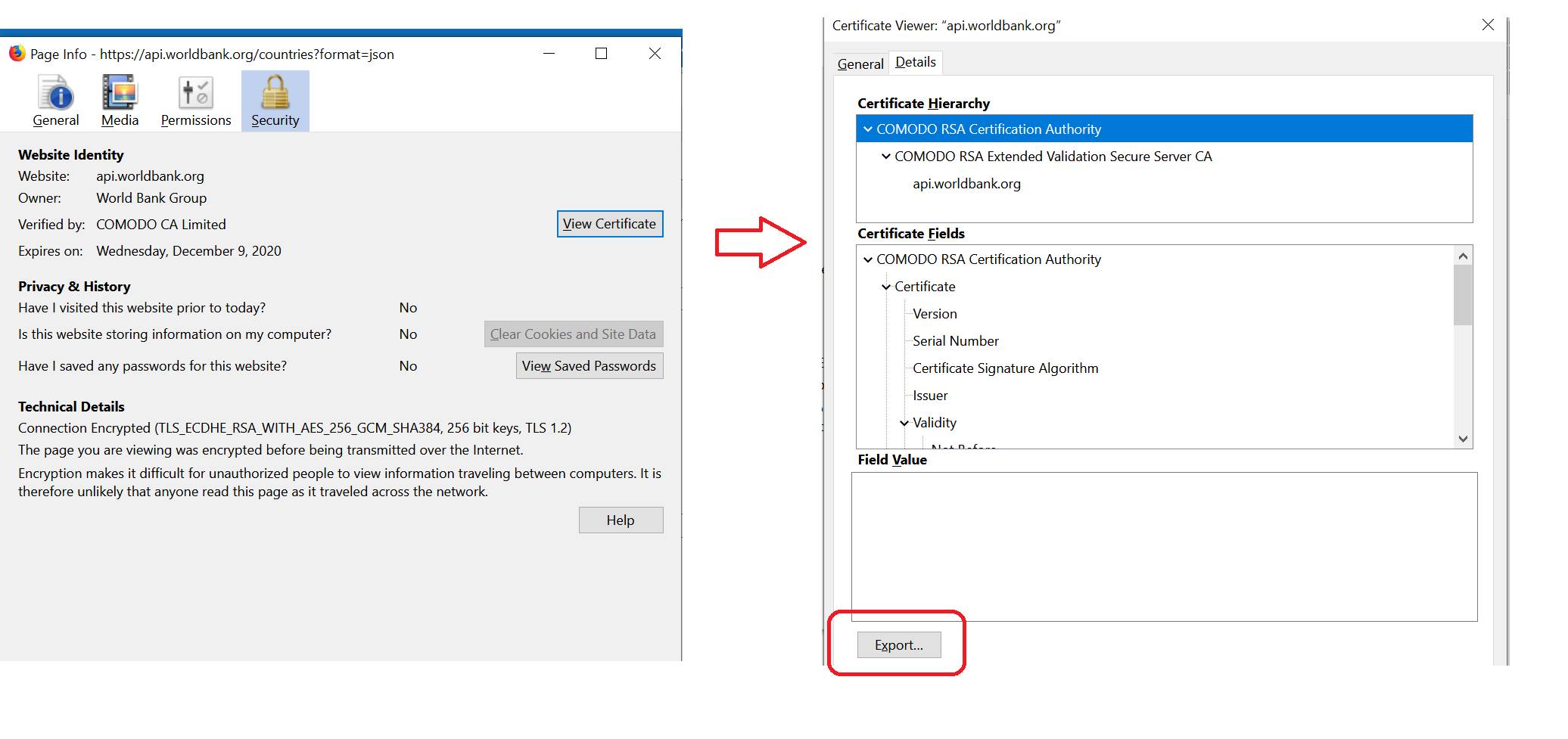Open the General tab in Page Info
This screenshot has height=739, width=1568.
point(56,101)
